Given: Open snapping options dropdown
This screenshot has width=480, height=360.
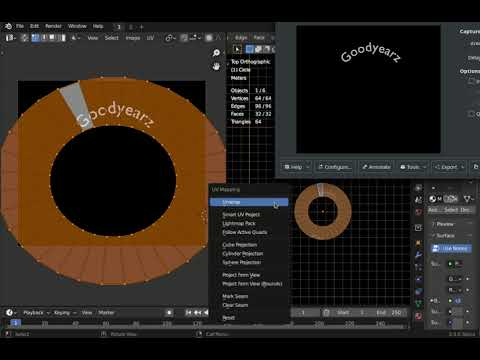Looking at the screenshot, I should pyautogui.click(x=195, y=38).
